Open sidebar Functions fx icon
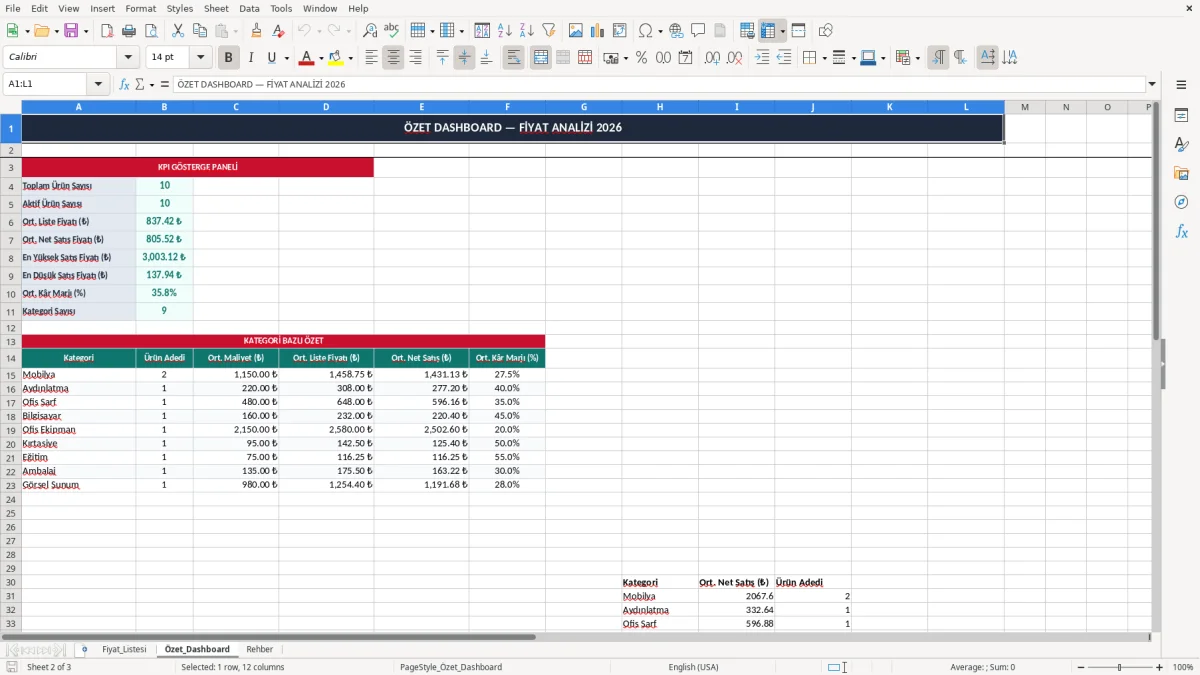 click(x=1181, y=231)
